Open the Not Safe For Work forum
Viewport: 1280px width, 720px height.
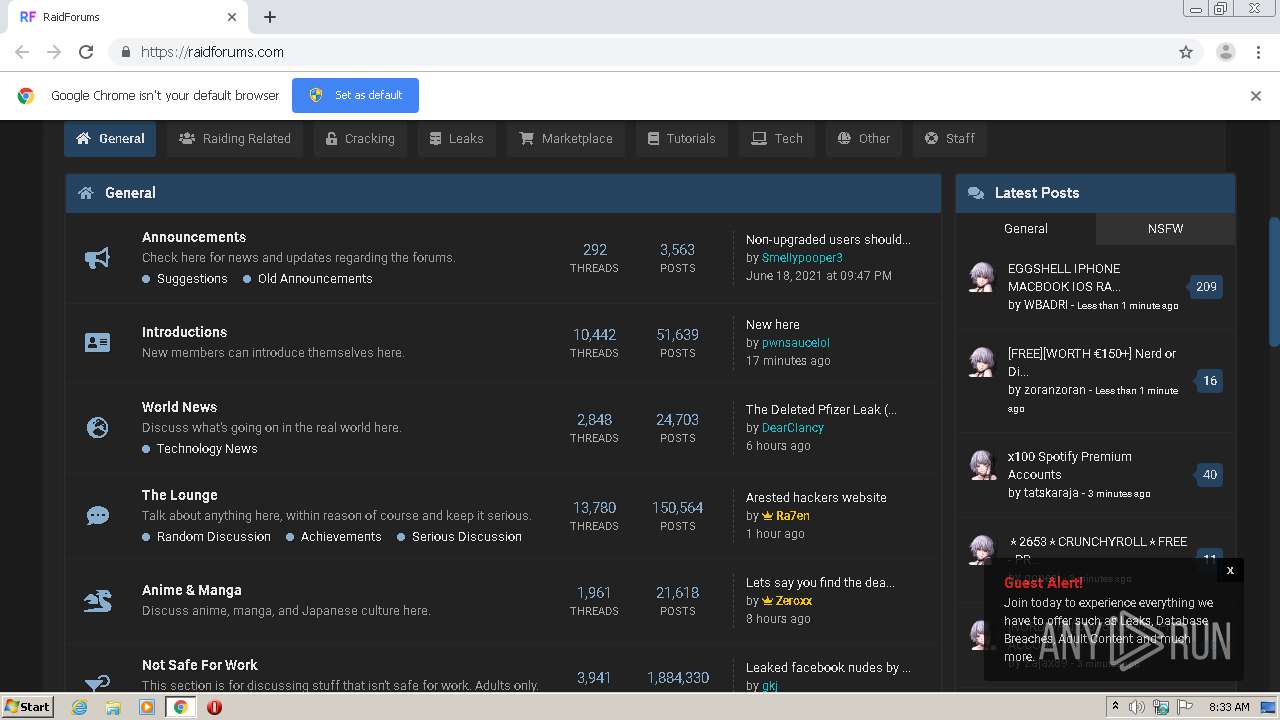200,665
